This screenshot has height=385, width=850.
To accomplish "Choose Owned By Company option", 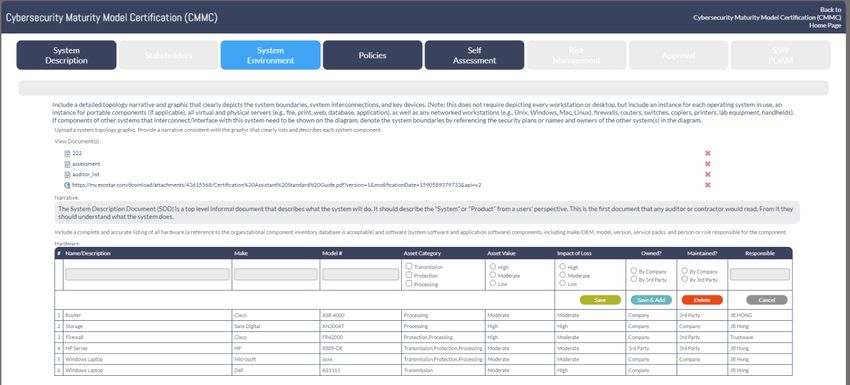I will 633,271.
